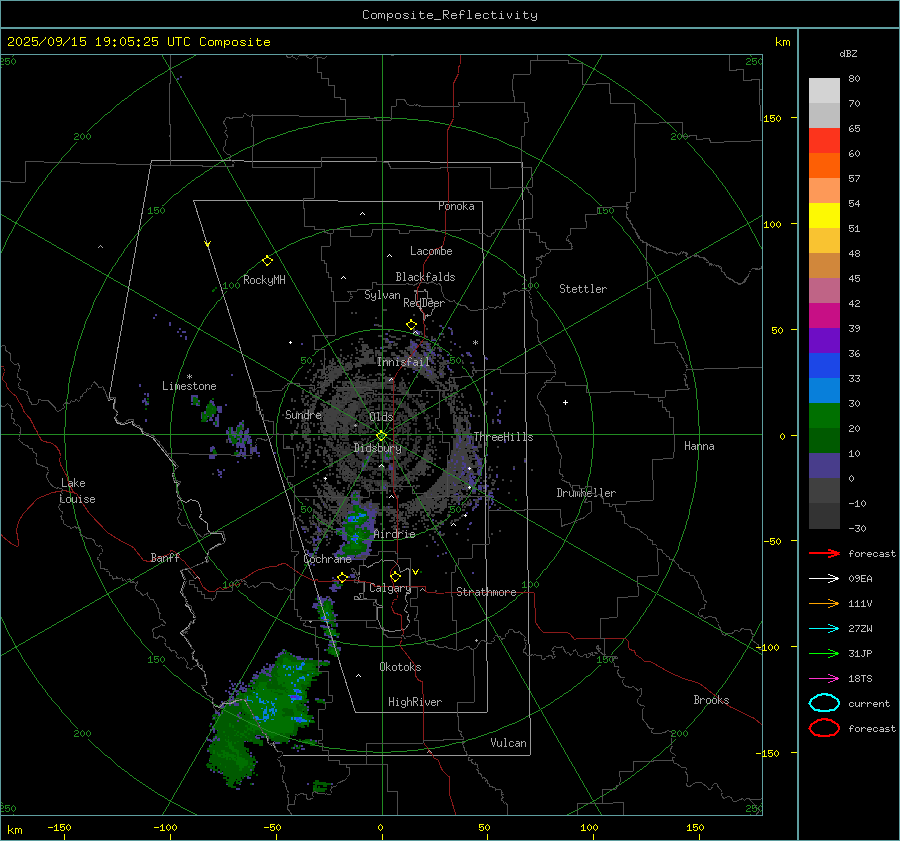Click the Stettler city label

583,289
